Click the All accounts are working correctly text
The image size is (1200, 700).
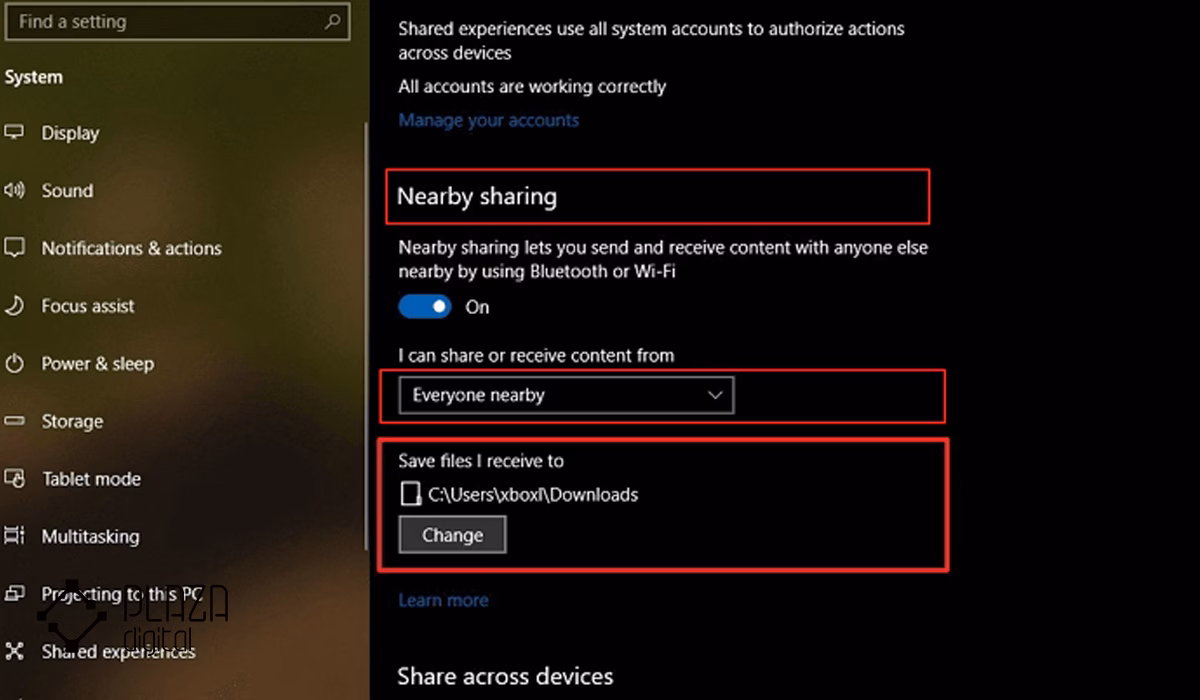532,86
